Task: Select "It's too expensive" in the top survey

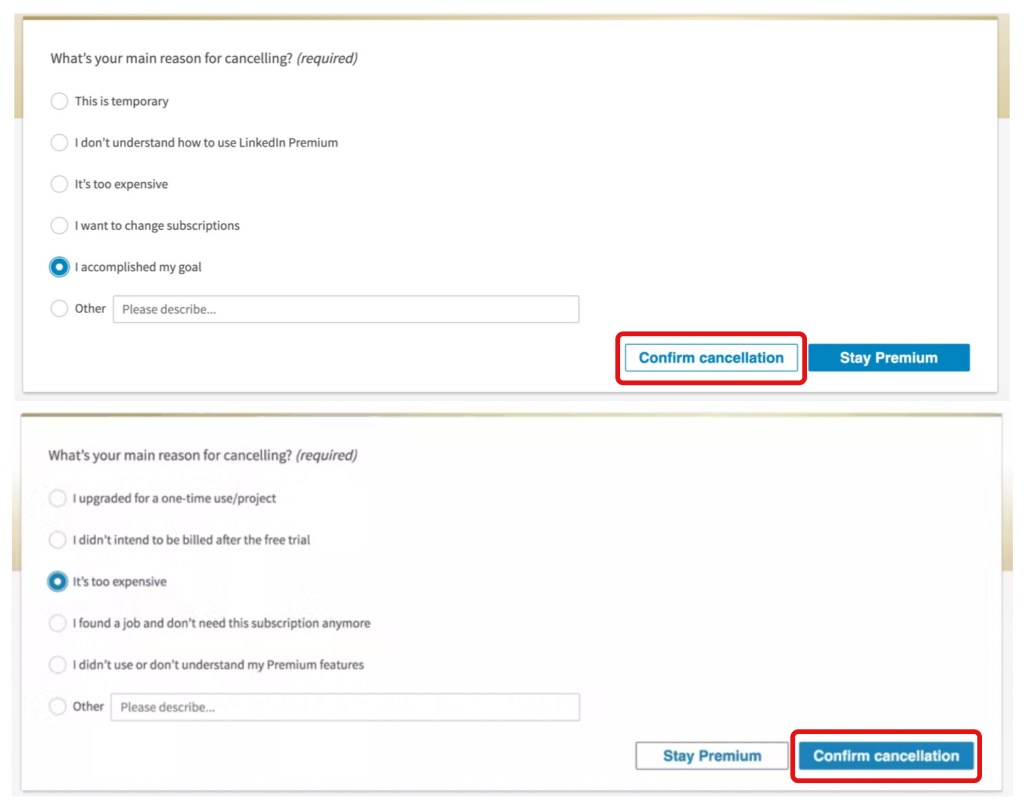Action: 59,184
